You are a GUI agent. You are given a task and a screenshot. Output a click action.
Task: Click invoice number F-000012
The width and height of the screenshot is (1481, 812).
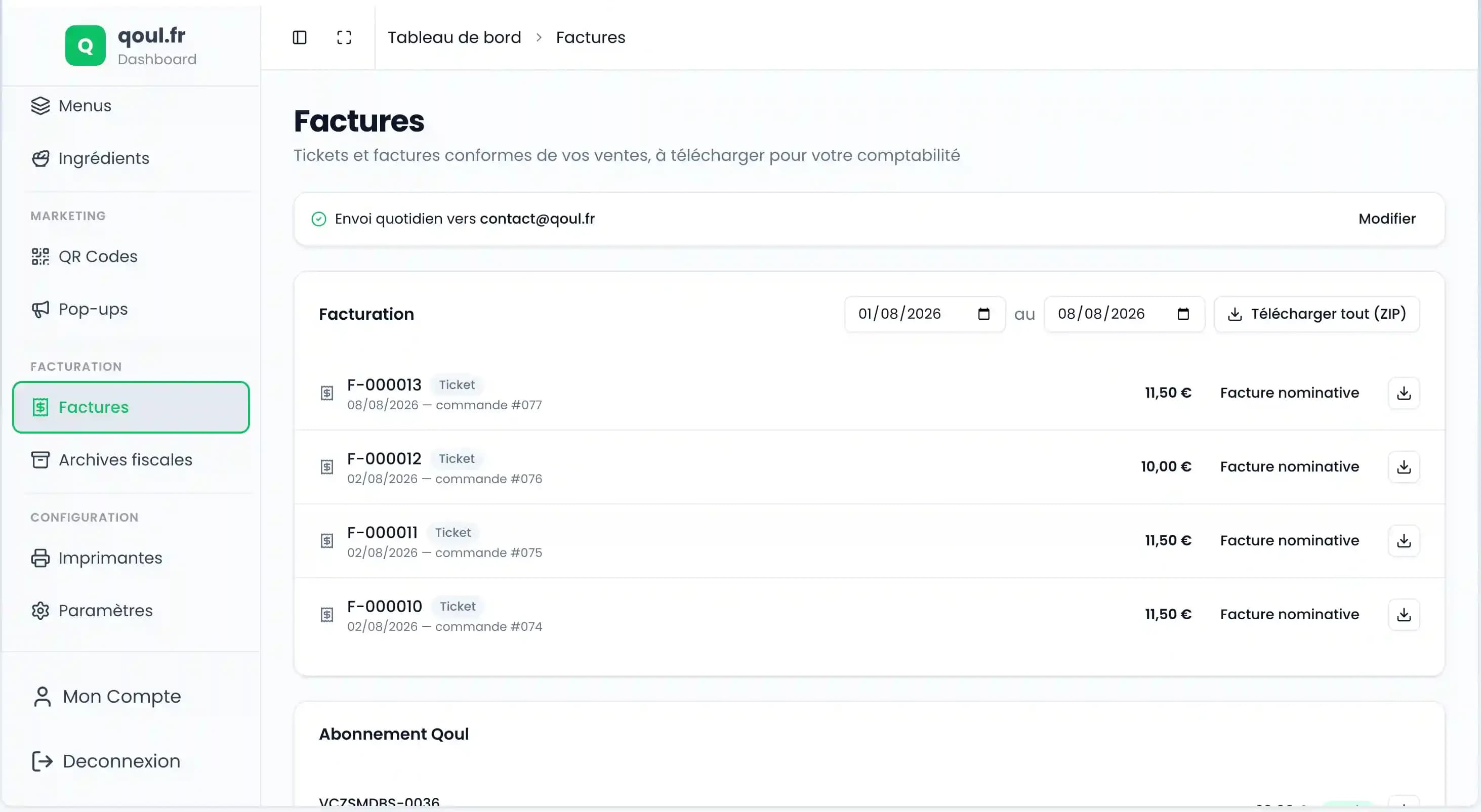click(x=384, y=458)
